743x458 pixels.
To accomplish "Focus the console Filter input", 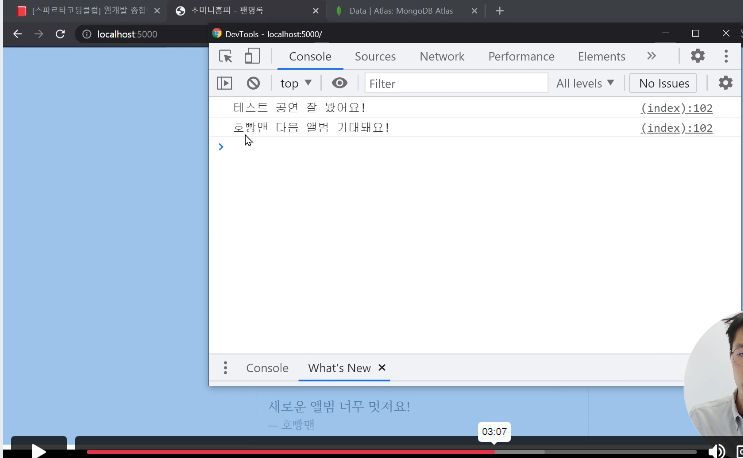I will 456,83.
